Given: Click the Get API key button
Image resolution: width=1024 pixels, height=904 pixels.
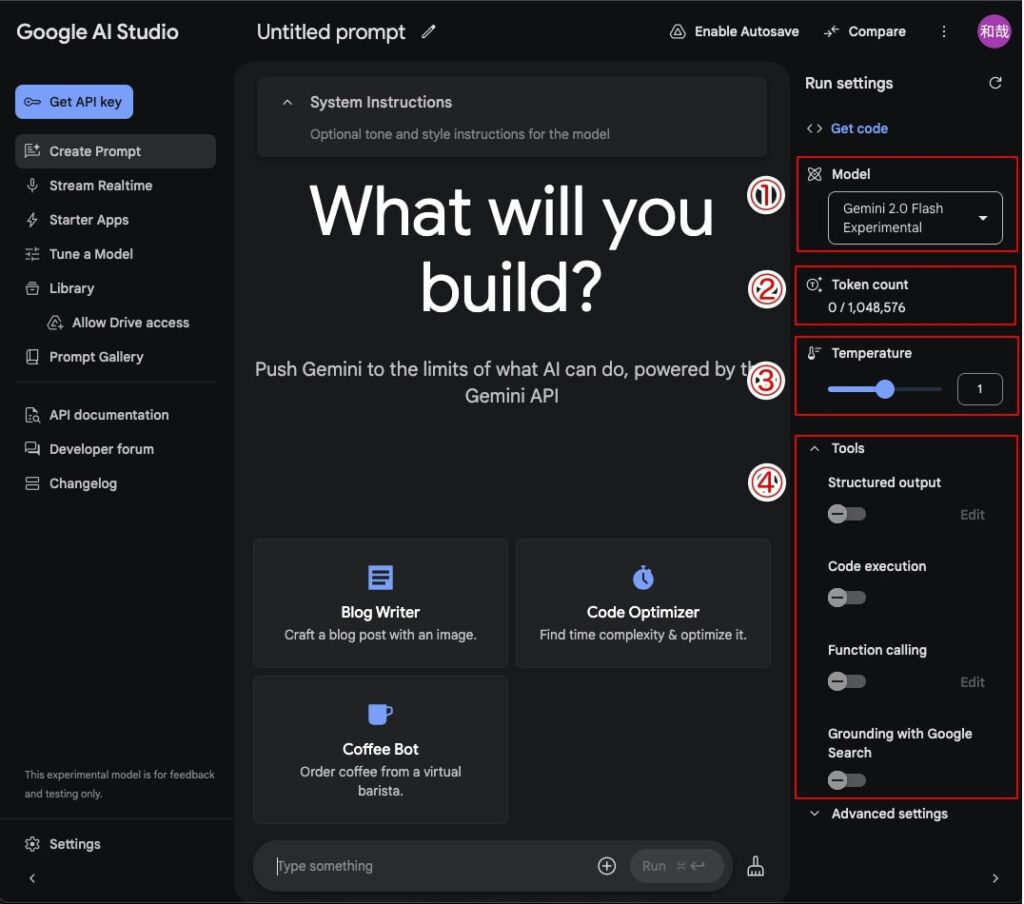Looking at the screenshot, I should coord(74,102).
